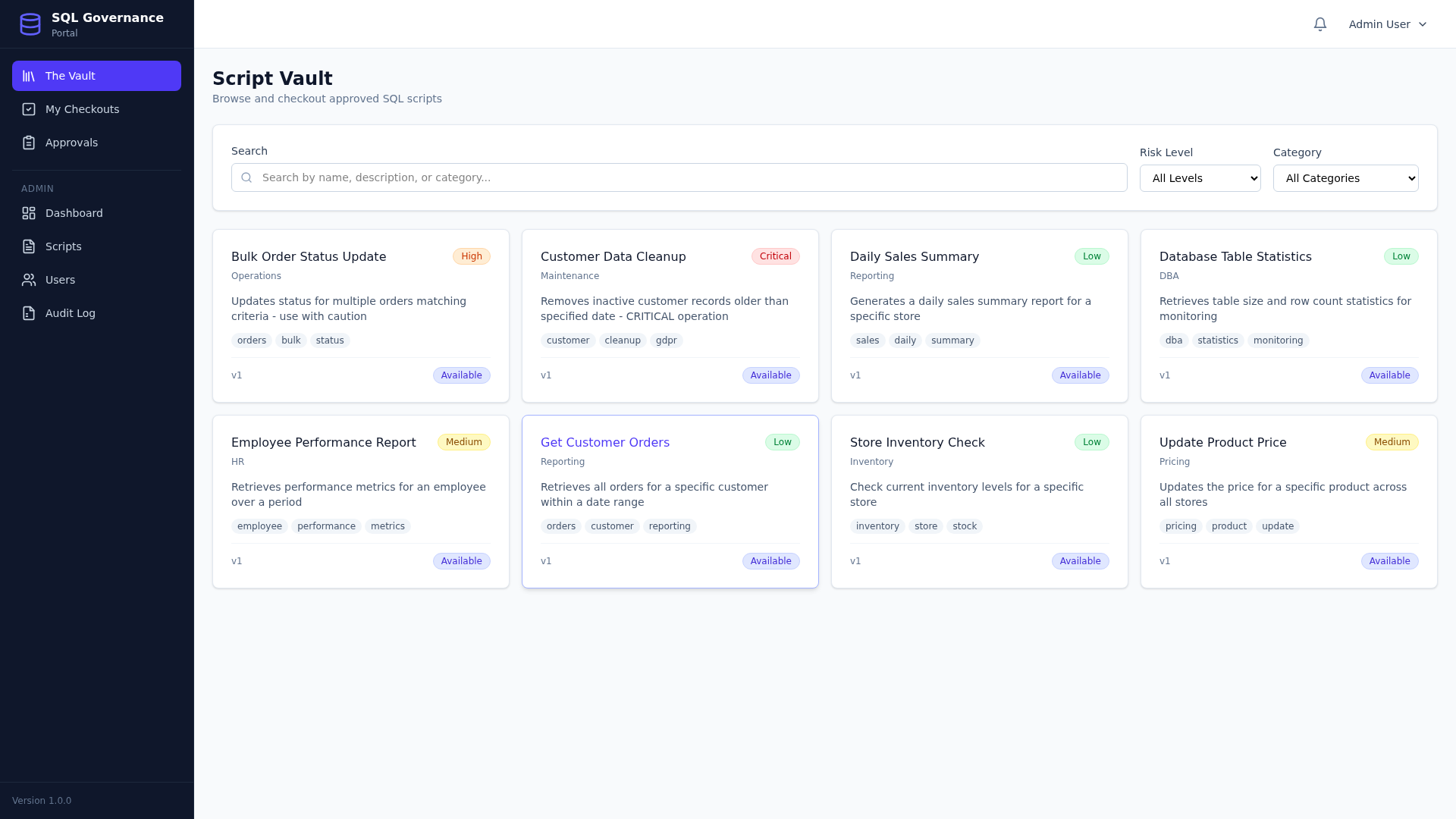Click the search magnifier icon
Screen dimensions: 1456x819
pos(246,177)
